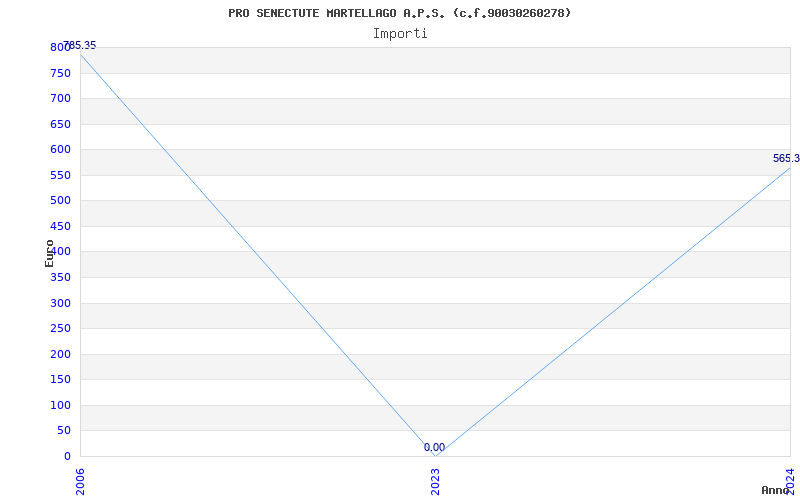Click the 785.35 data label
The width and height of the screenshot is (800, 500).
coord(80,45)
